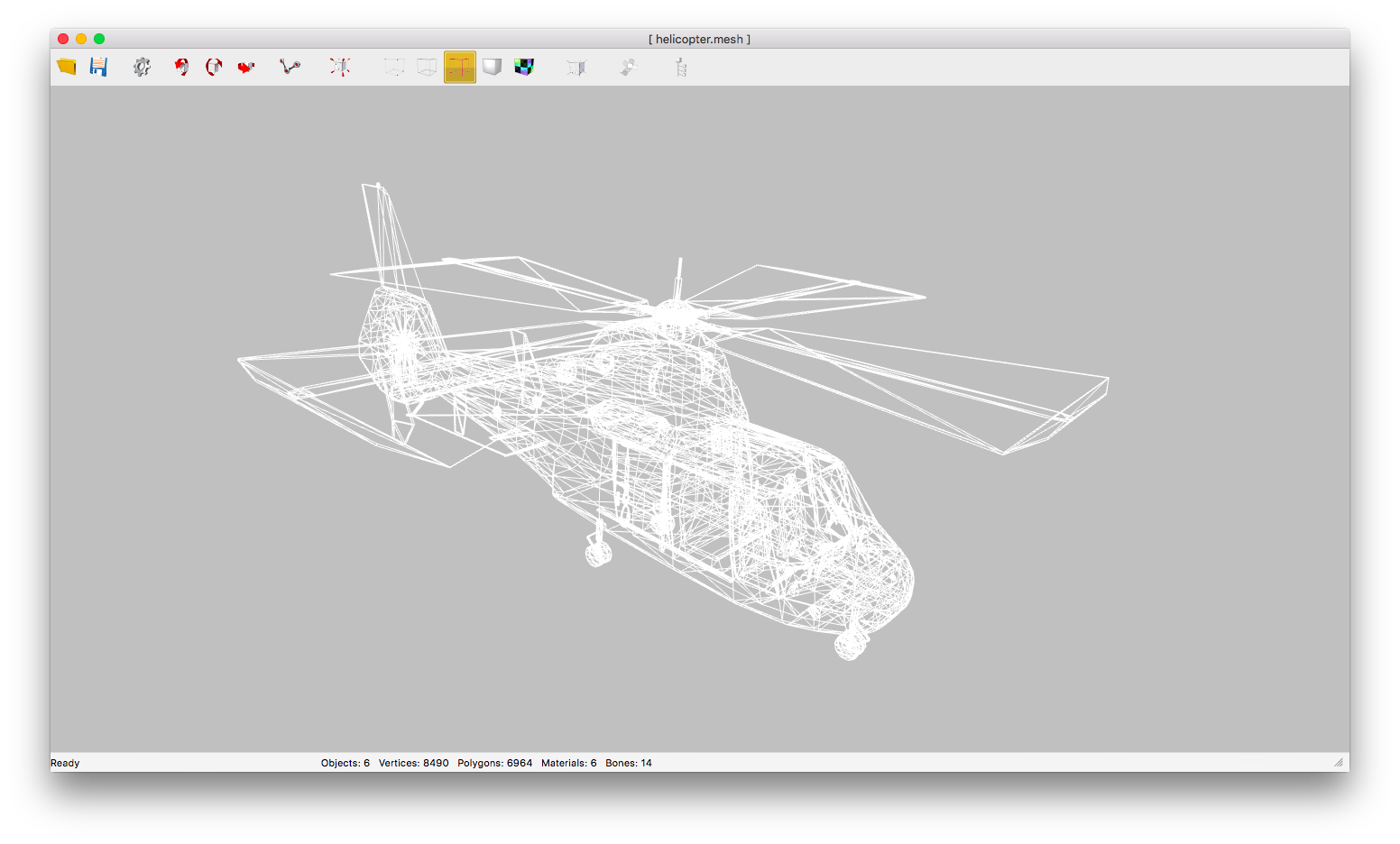Save the mesh with floppy disk icon

point(98,67)
